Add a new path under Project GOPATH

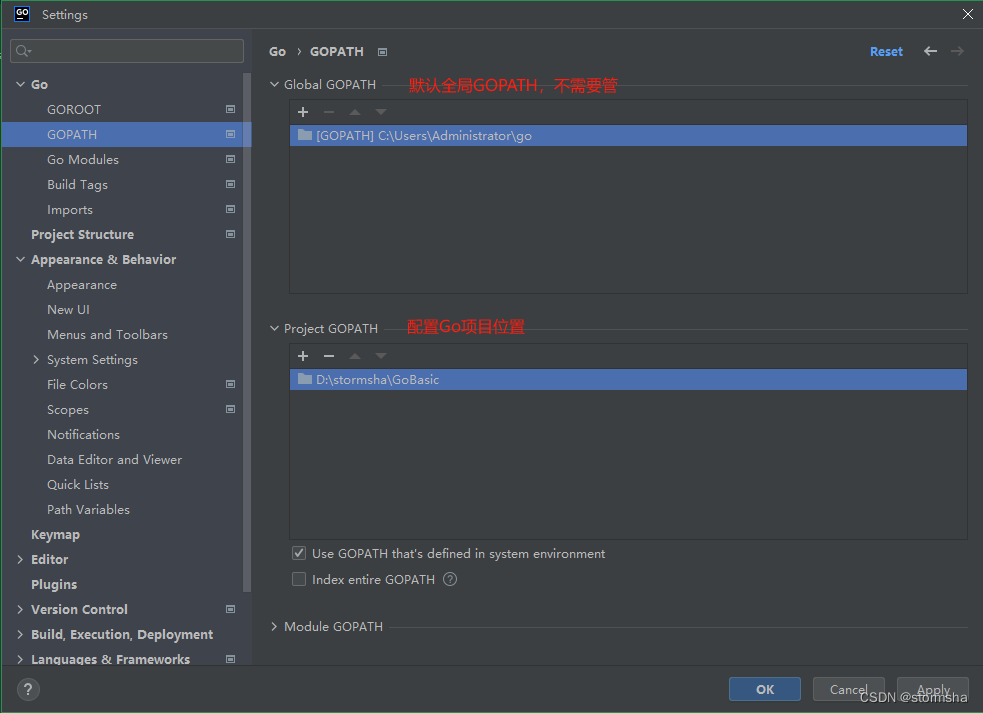pos(303,356)
